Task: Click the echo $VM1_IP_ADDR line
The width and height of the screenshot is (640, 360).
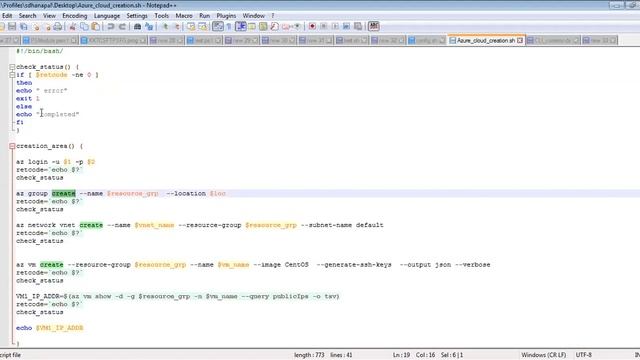Action: click(50, 328)
